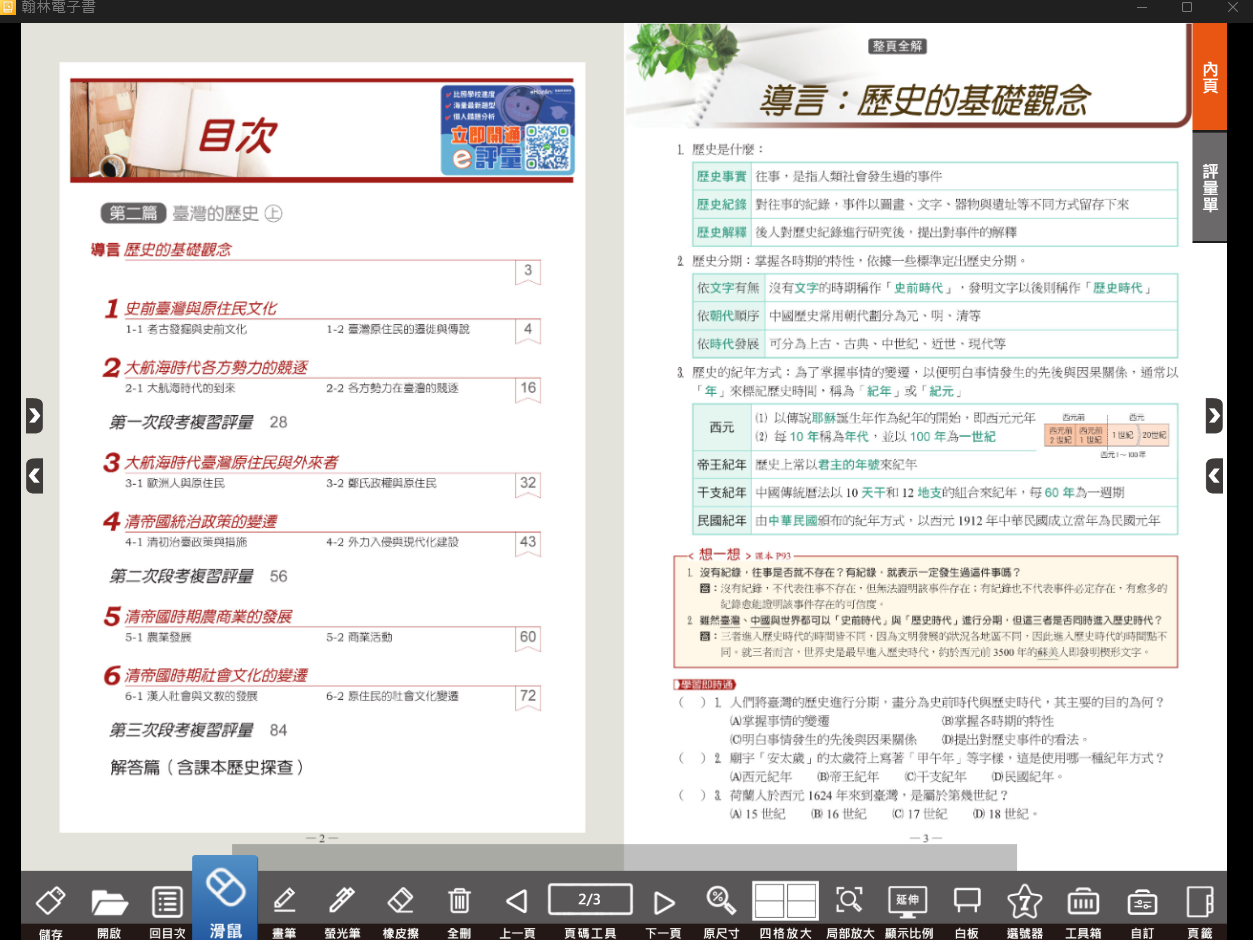Click page number 16 bookmark

pyautogui.click(x=528, y=390)
